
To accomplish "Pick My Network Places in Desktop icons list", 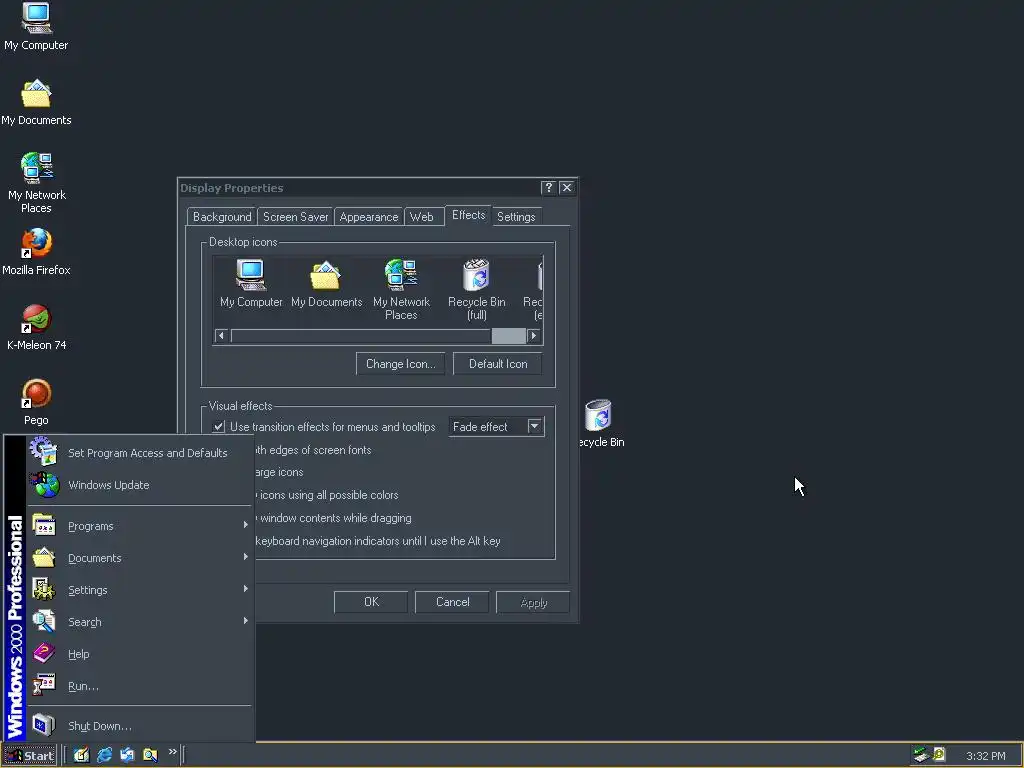I will point(401,290).
